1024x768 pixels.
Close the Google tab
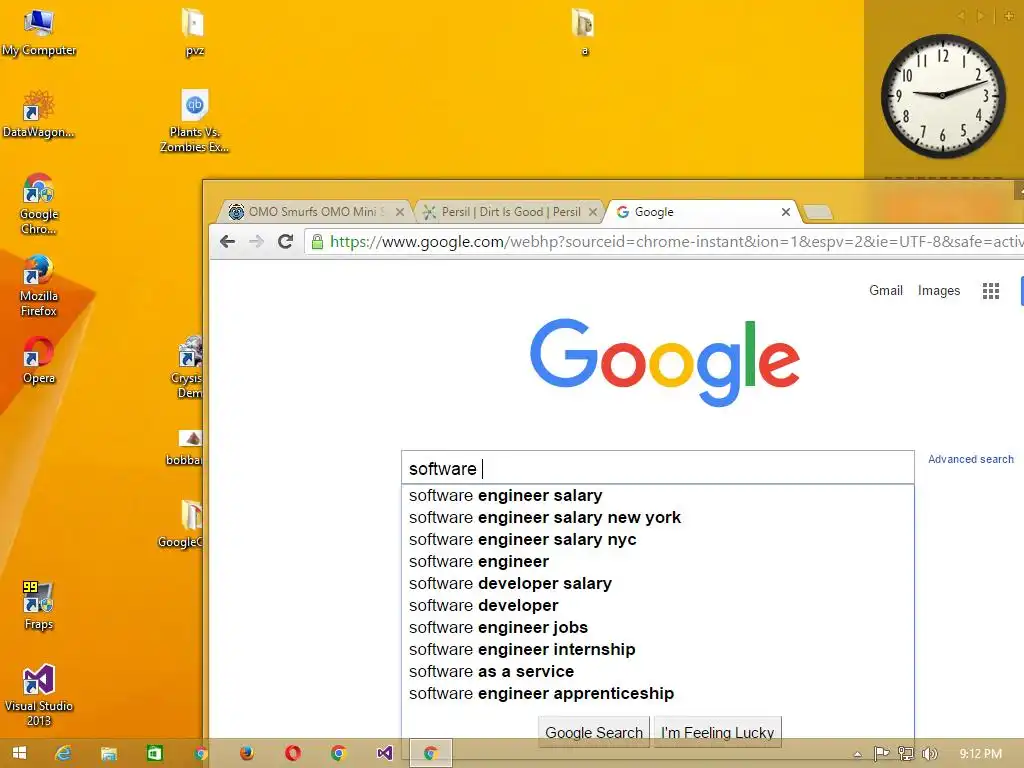786,212
